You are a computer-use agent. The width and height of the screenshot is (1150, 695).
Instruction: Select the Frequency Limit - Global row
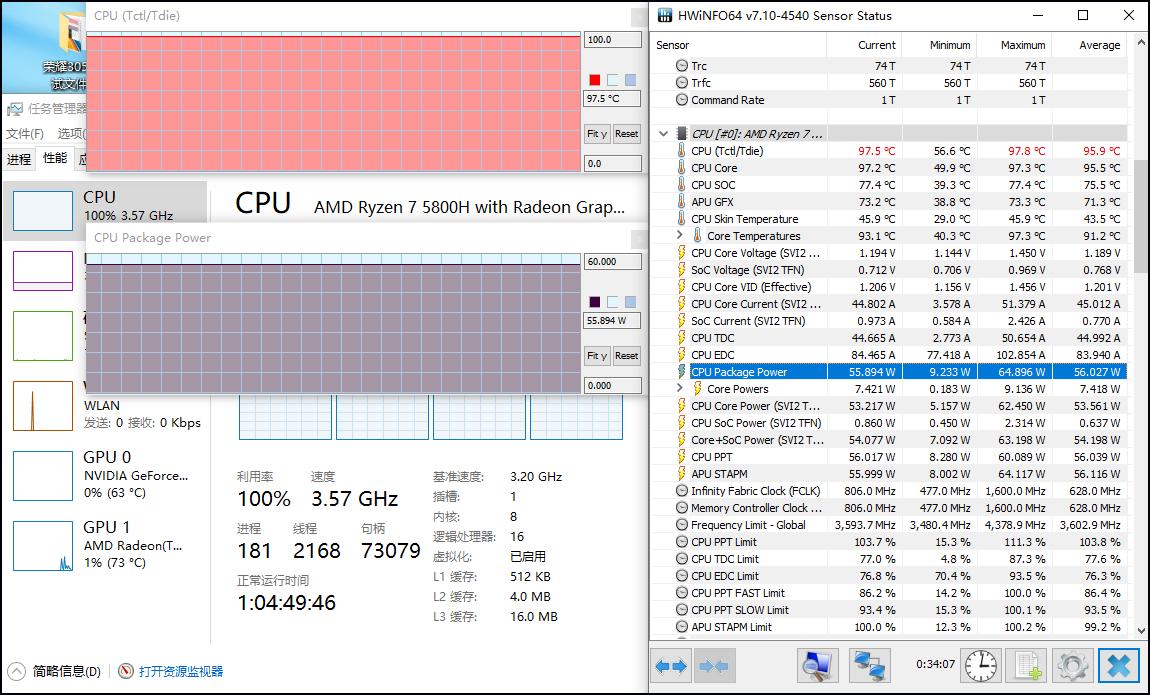coord(889,525)
